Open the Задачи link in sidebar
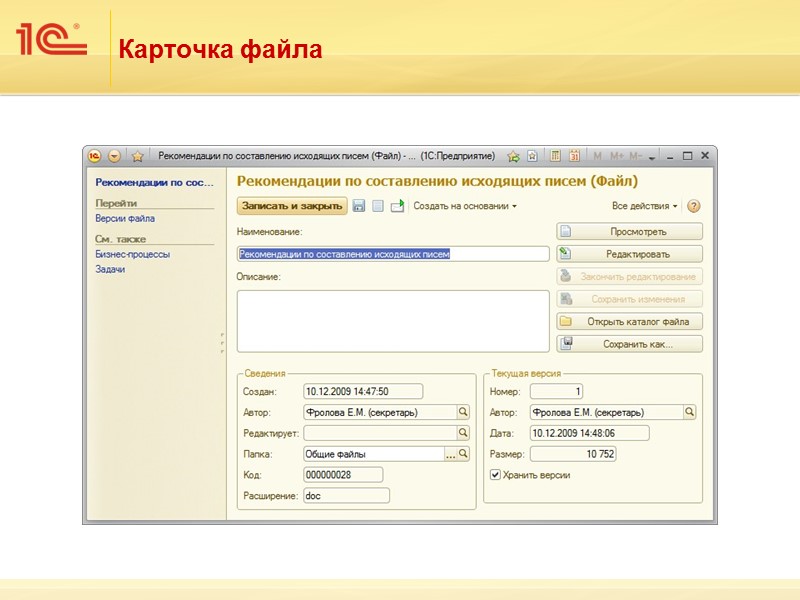Screen dimensions: 800x600 click(110, 269)
